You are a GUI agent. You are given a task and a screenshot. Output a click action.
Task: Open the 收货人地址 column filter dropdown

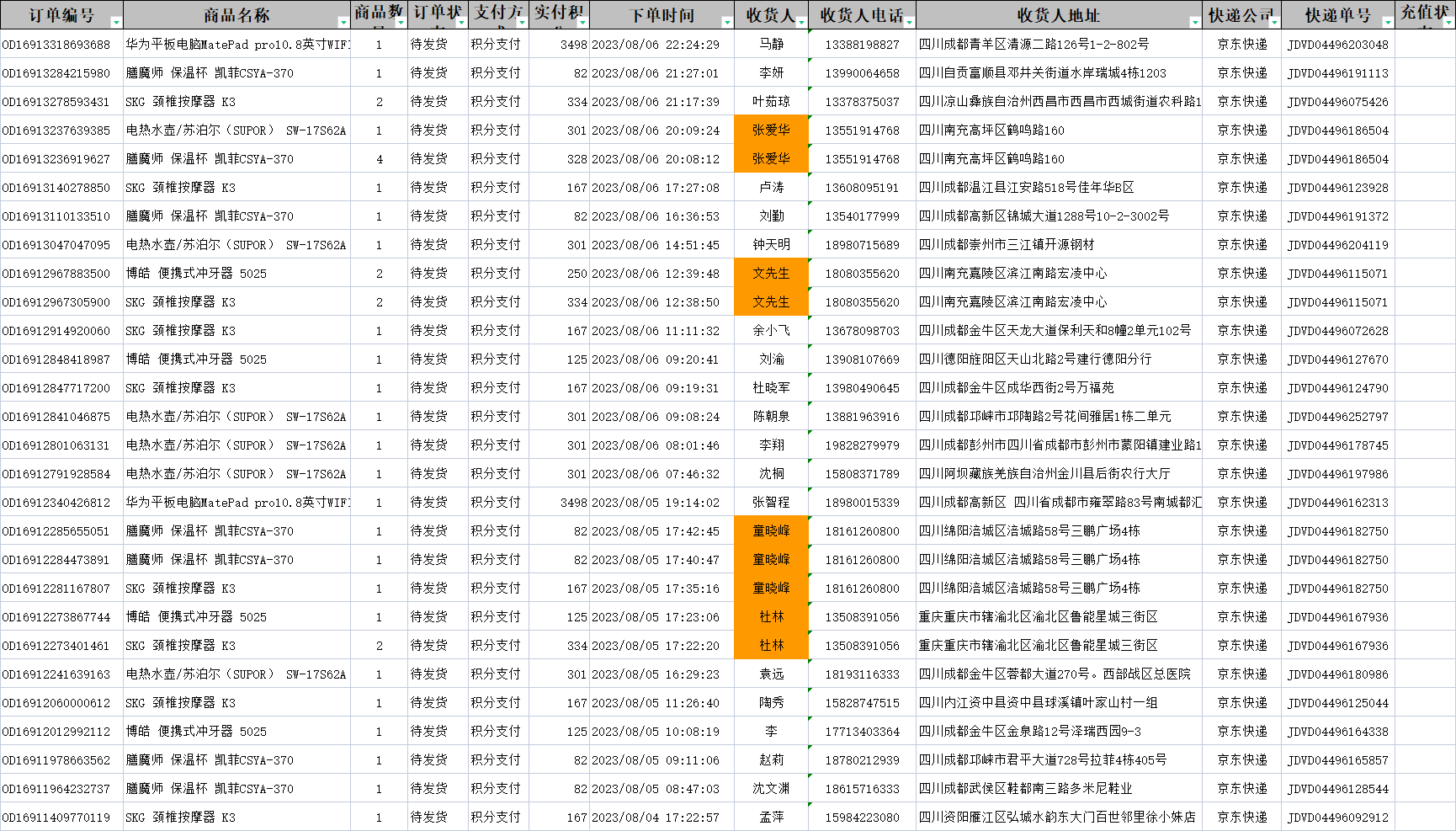pyautogui.click(x=1195, y=23)
